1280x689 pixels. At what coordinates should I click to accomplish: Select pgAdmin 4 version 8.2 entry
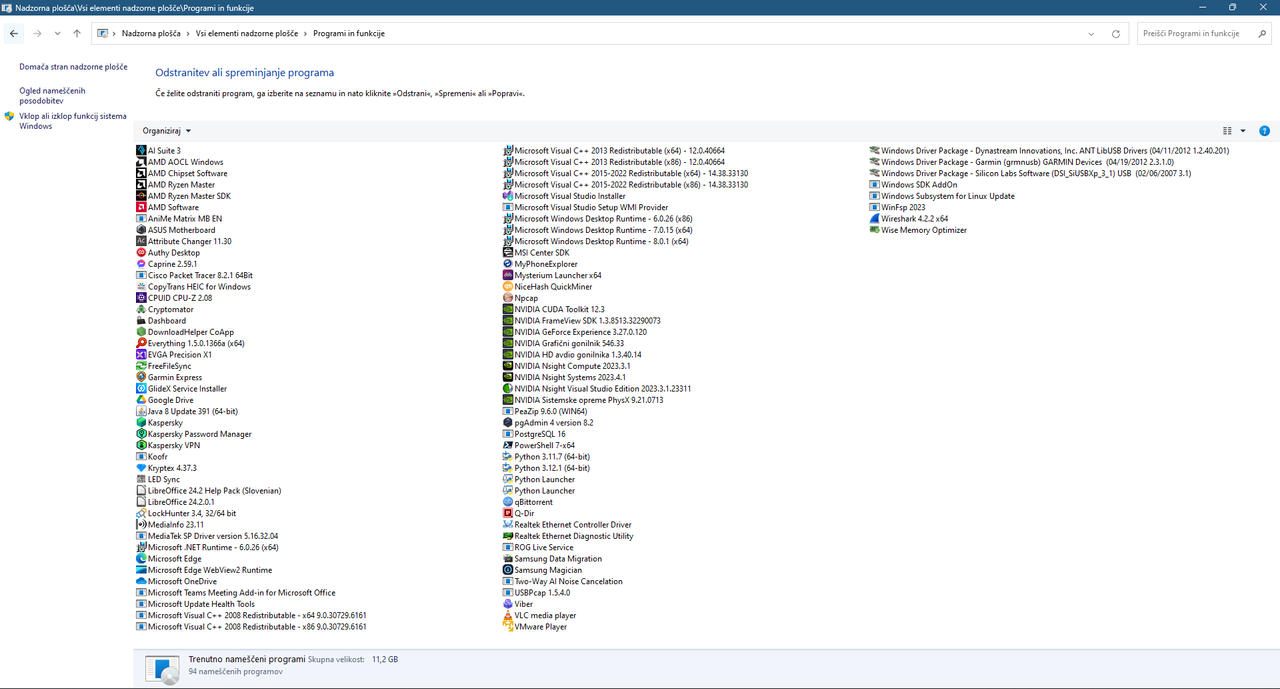point(548,423)
